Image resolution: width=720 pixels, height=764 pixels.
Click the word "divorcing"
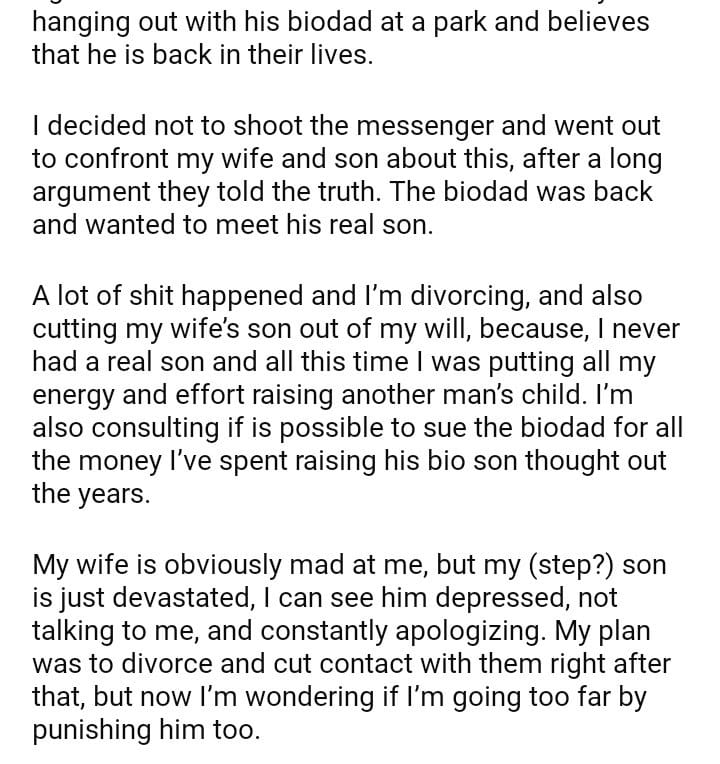[469, 297]
